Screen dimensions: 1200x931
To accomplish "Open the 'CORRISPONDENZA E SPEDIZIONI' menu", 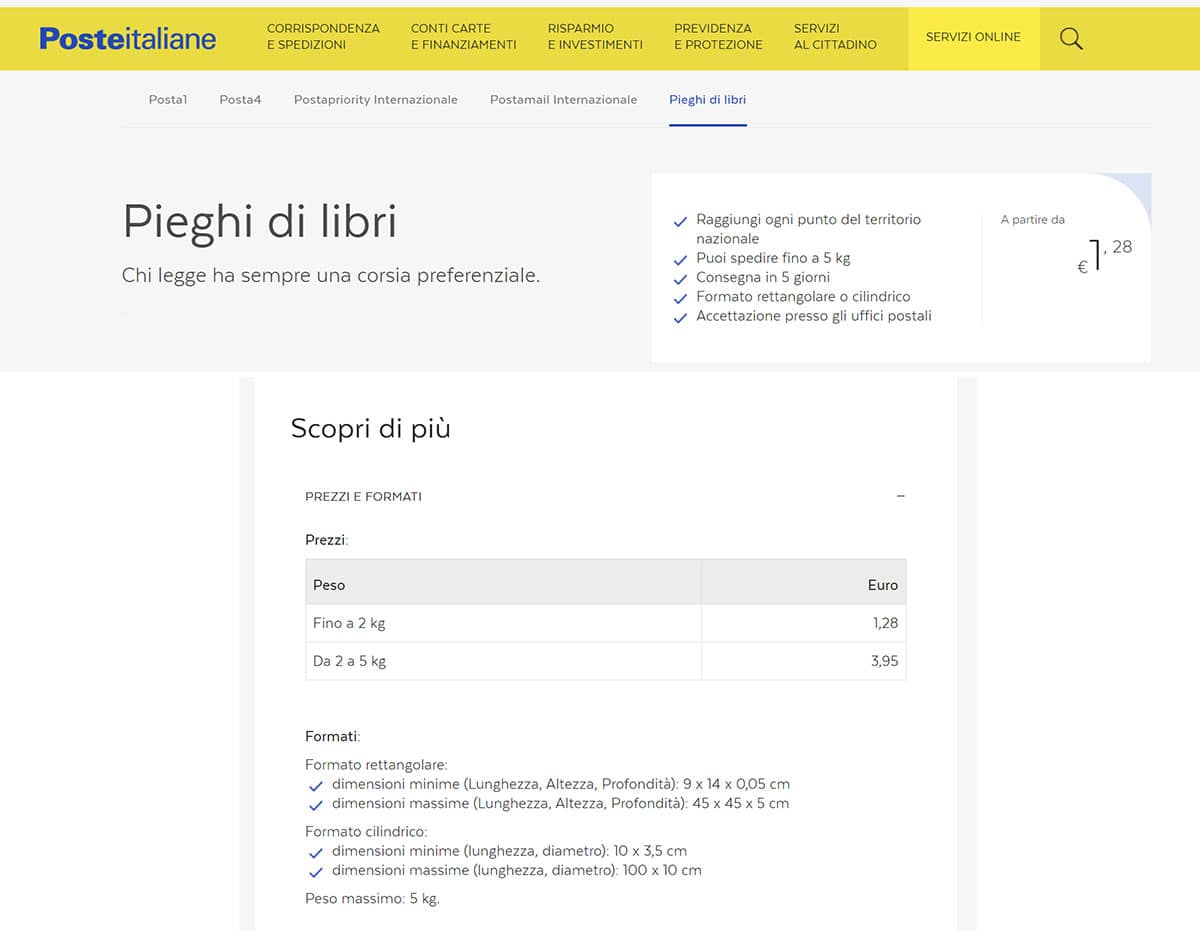I will coord(322,37).
